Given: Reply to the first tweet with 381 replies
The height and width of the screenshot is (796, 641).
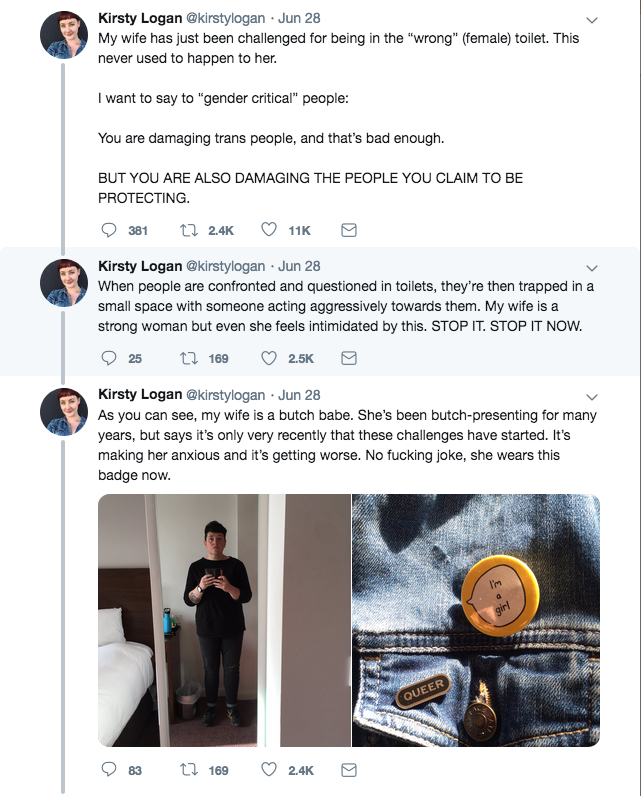Looking at the screenshot, I should click(x=110, y=230).
